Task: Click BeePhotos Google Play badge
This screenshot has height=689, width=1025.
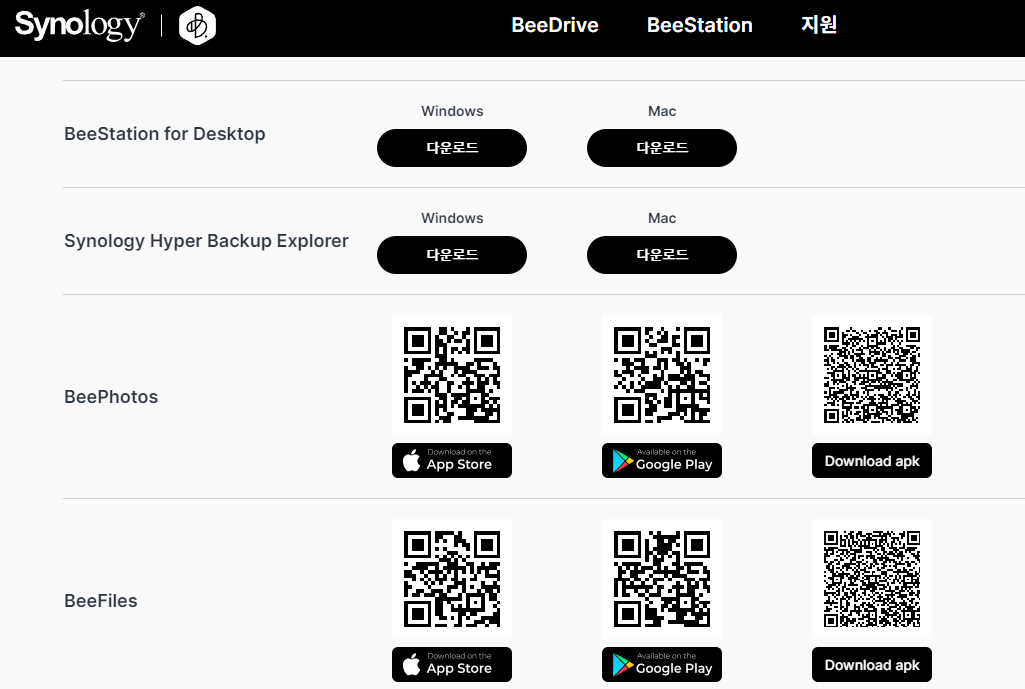Action: 662,461
